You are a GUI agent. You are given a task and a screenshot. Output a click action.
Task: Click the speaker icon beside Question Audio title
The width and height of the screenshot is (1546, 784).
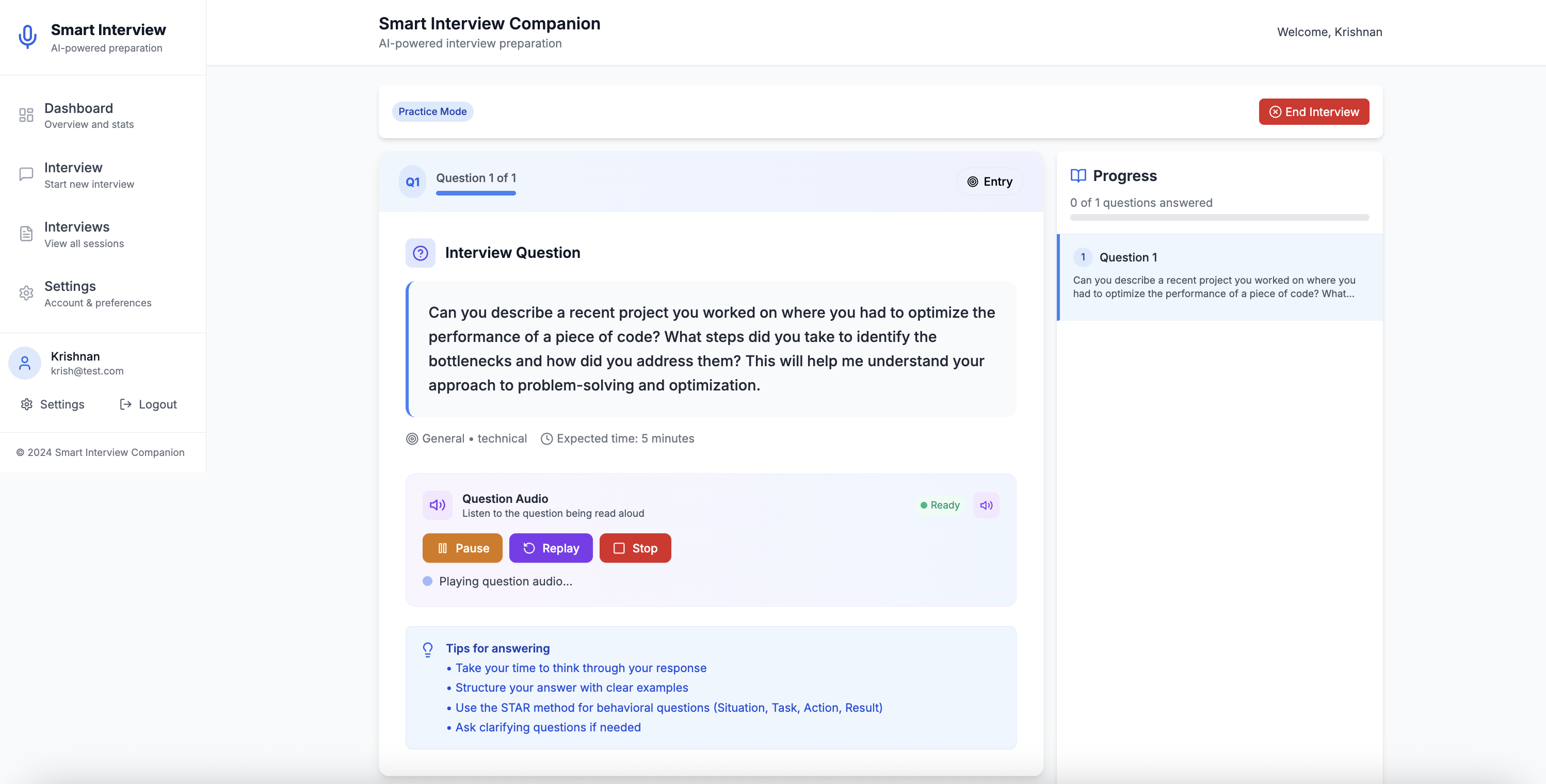pyautogui.click(x=438, y=505)
